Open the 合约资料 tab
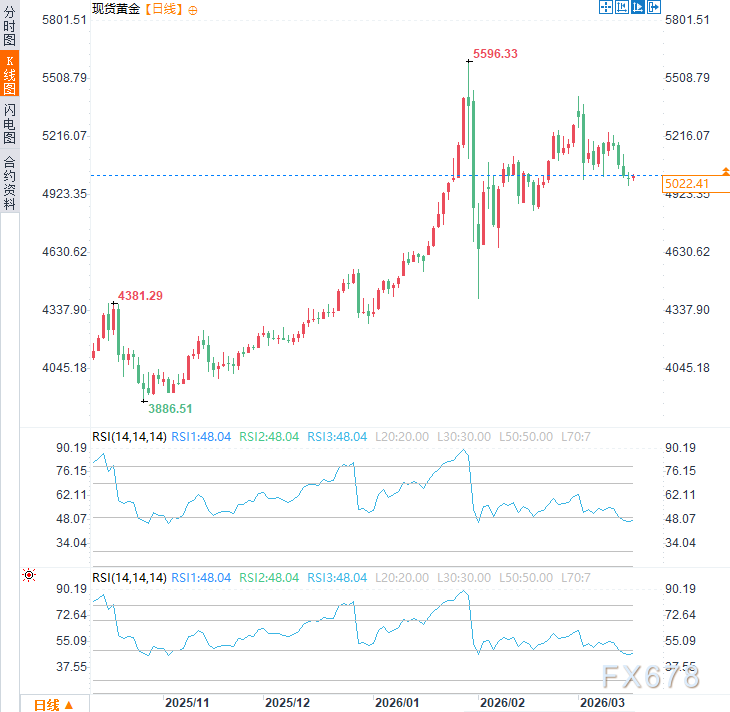The height and width of the screenshot is (712, 730). click(9, 181)
